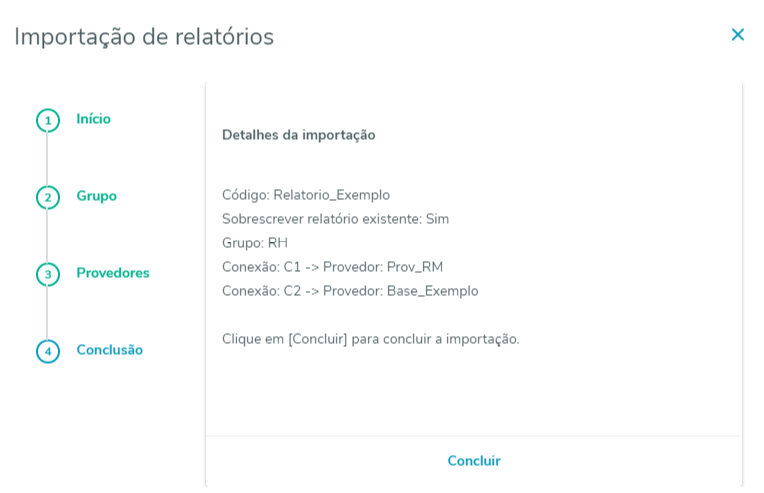Click the Grupo: RH detail line

[255, 243]
